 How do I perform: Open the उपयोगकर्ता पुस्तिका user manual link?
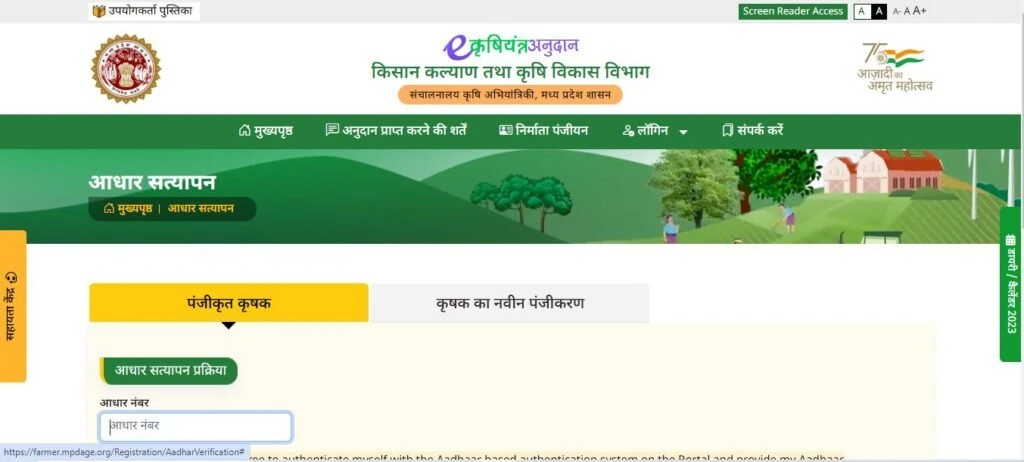coord(144,11)
